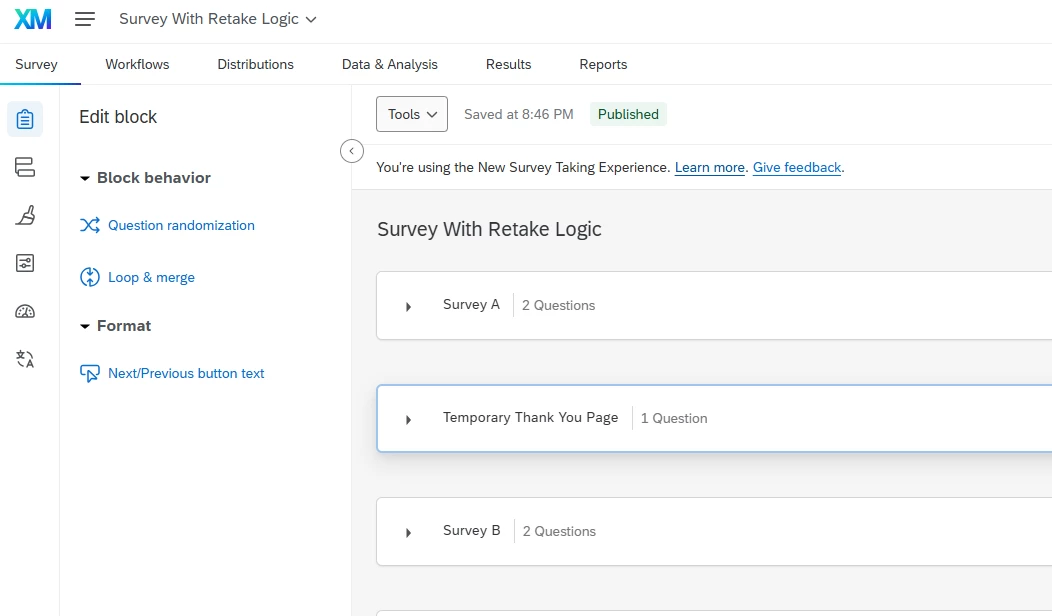Open the Look and feel paintbrush icon

25,215
